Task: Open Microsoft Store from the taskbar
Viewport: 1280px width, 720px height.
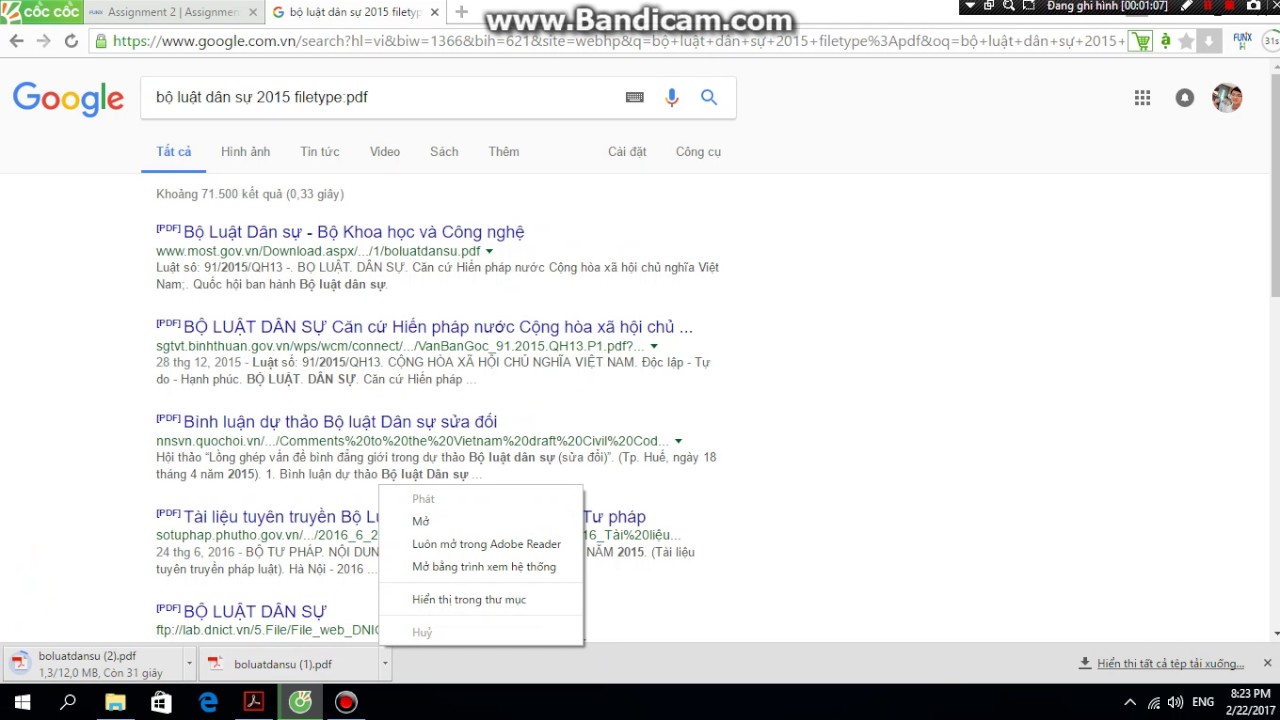Action: tap(161, 702)
